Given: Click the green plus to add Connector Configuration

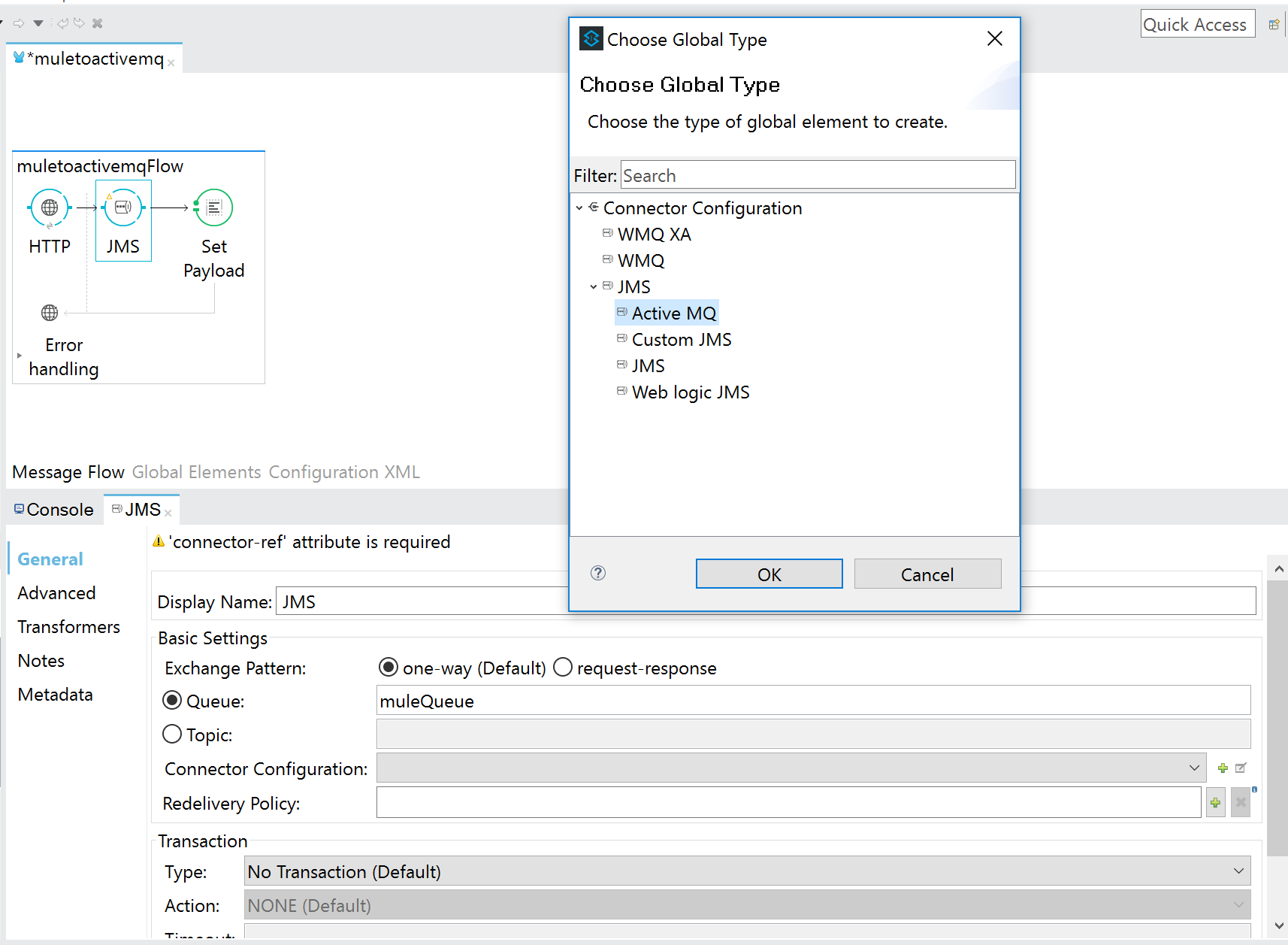Looking at the screenshot, I should (1223, 768).
